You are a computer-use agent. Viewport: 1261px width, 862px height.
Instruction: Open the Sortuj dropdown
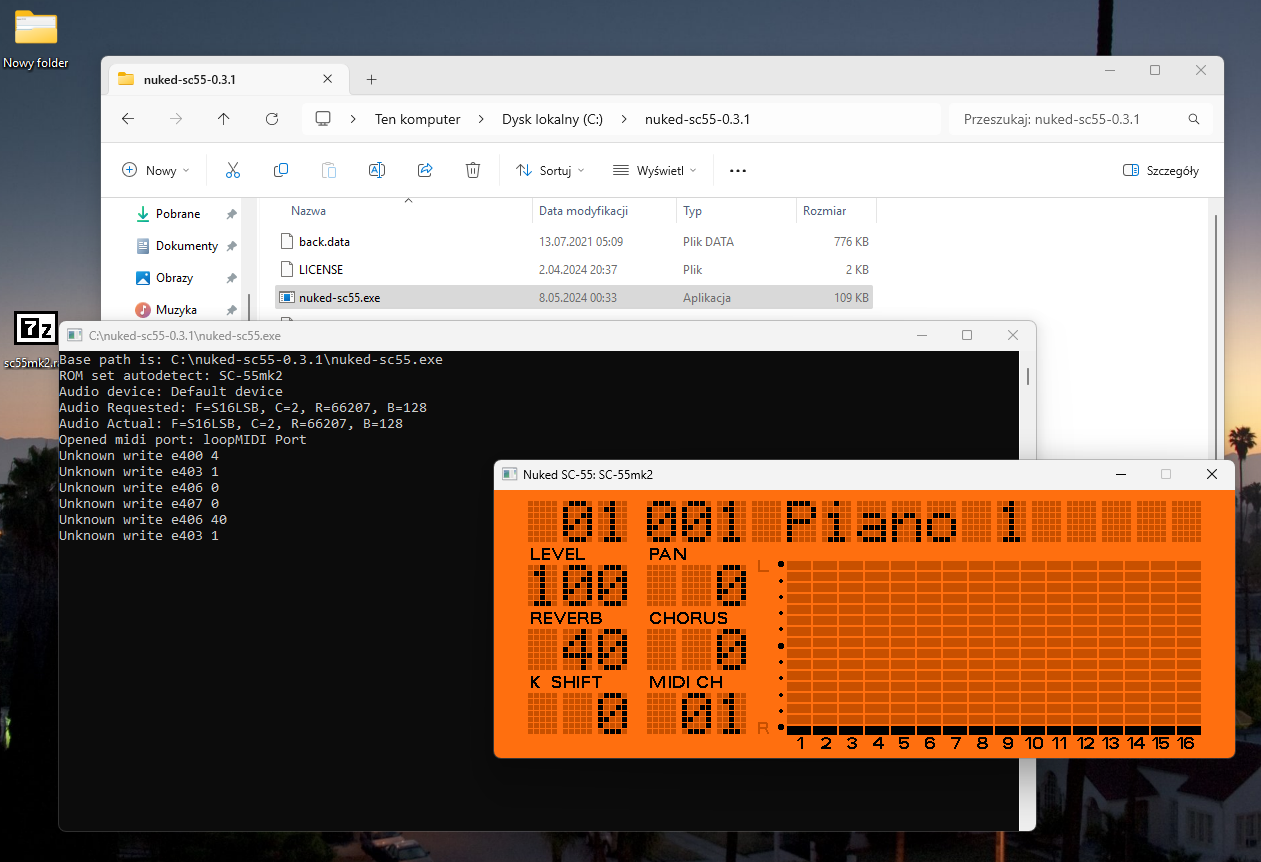click(550, 171)
